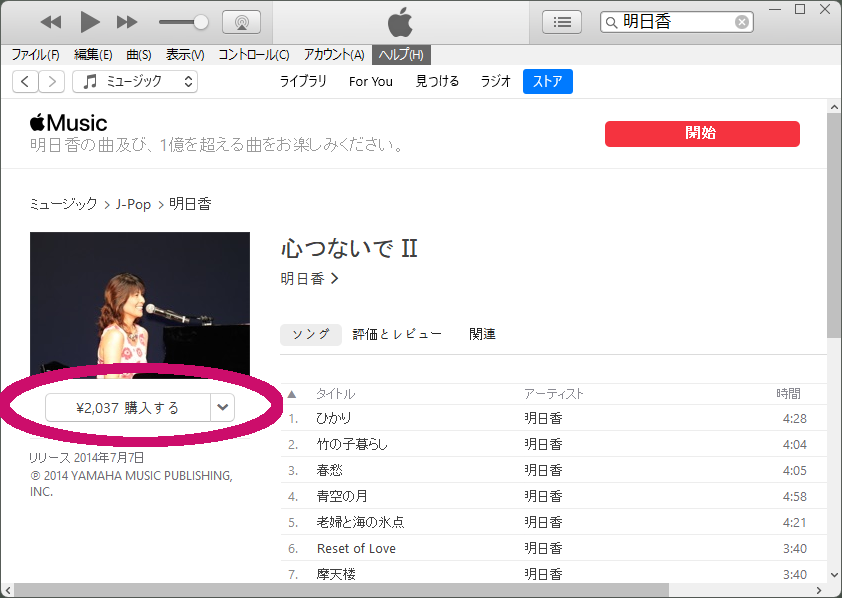Switch to the For You tab
Viewport: 842px width, 598px height.
371,82
